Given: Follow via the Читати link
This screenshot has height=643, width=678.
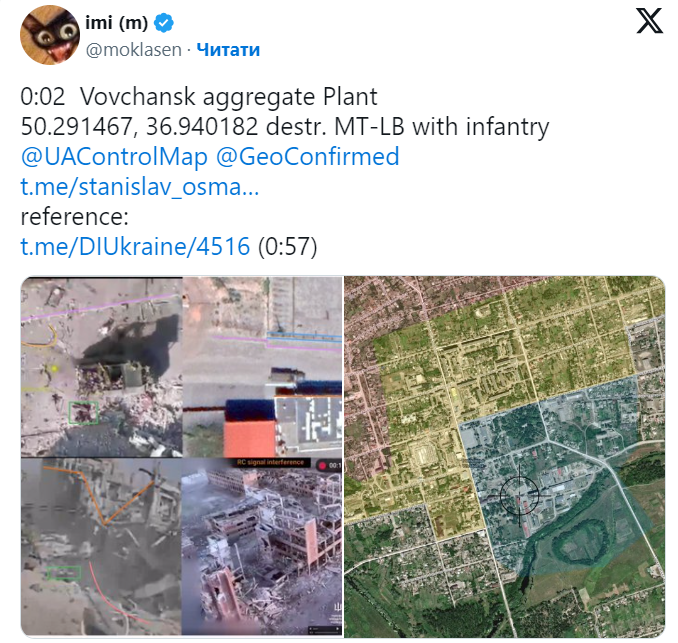Looking at the screenshot, I should tap(228, 50).
